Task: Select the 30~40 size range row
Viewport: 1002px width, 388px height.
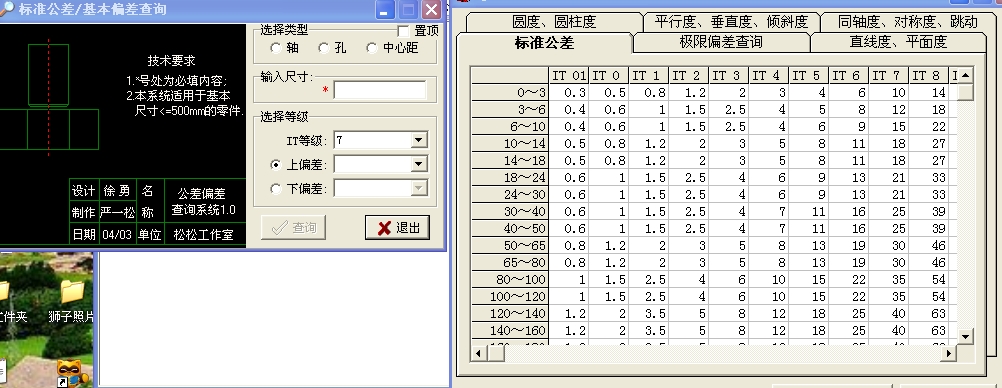Action: (510, 212)
